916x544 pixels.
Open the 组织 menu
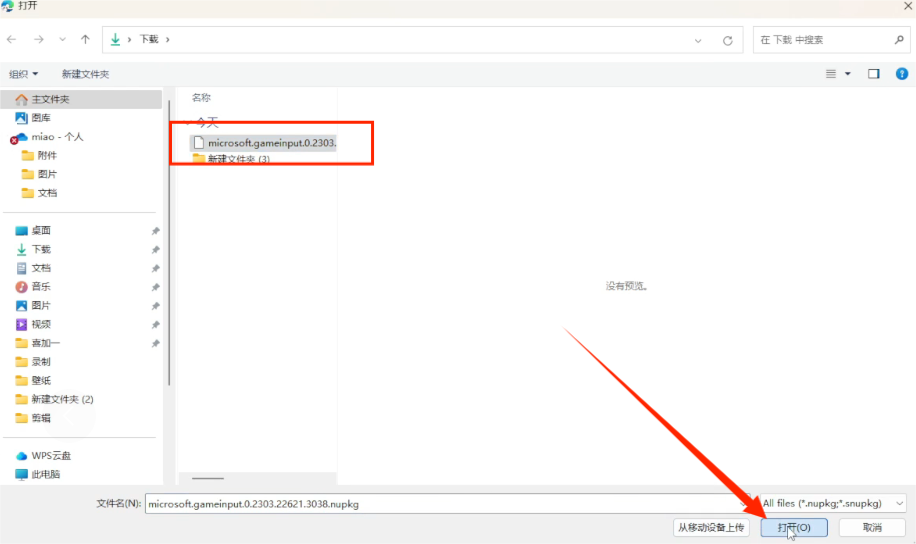coord(23,74)
